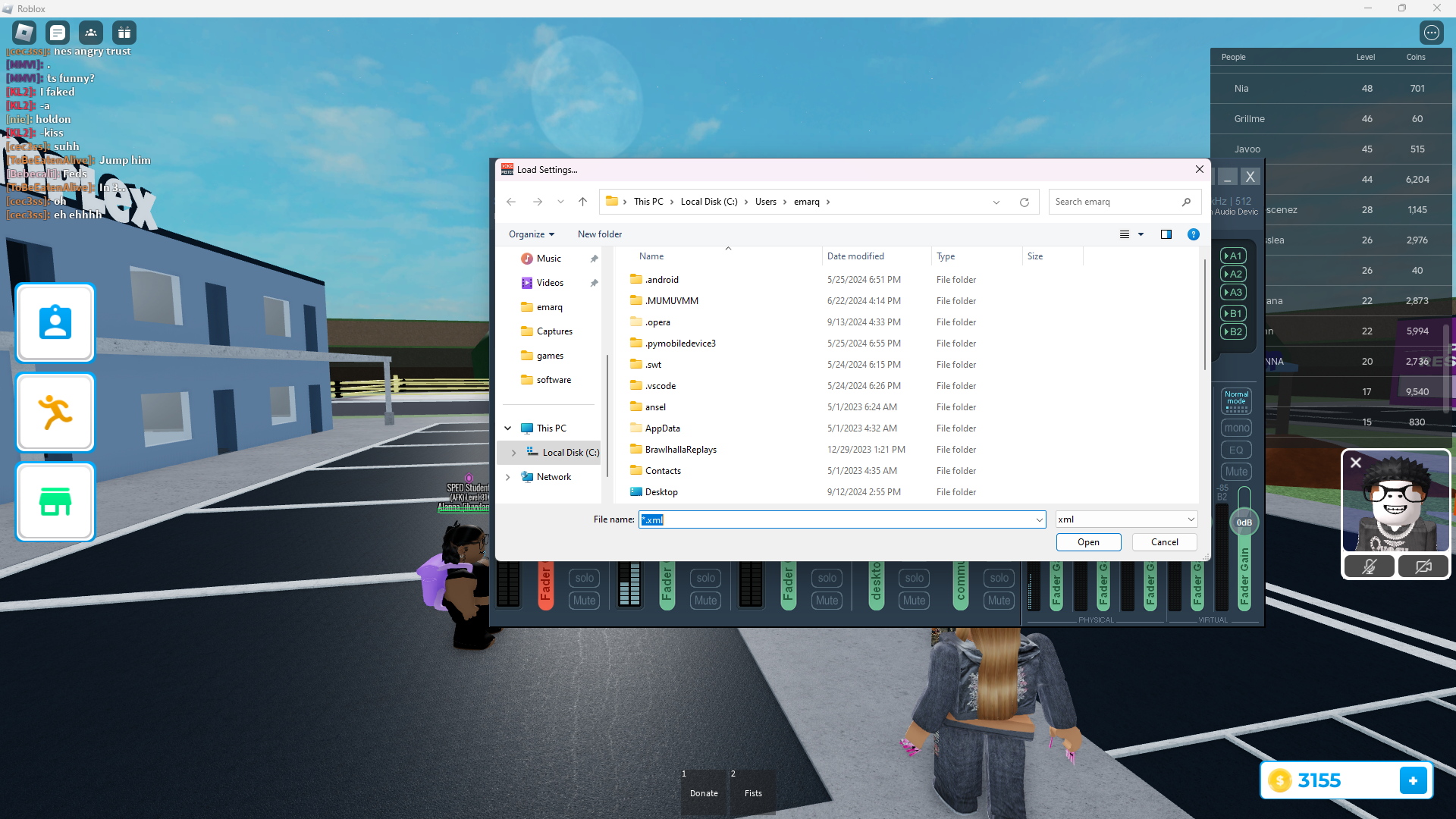Click the pin icon next to Music

tap(595, 259)
